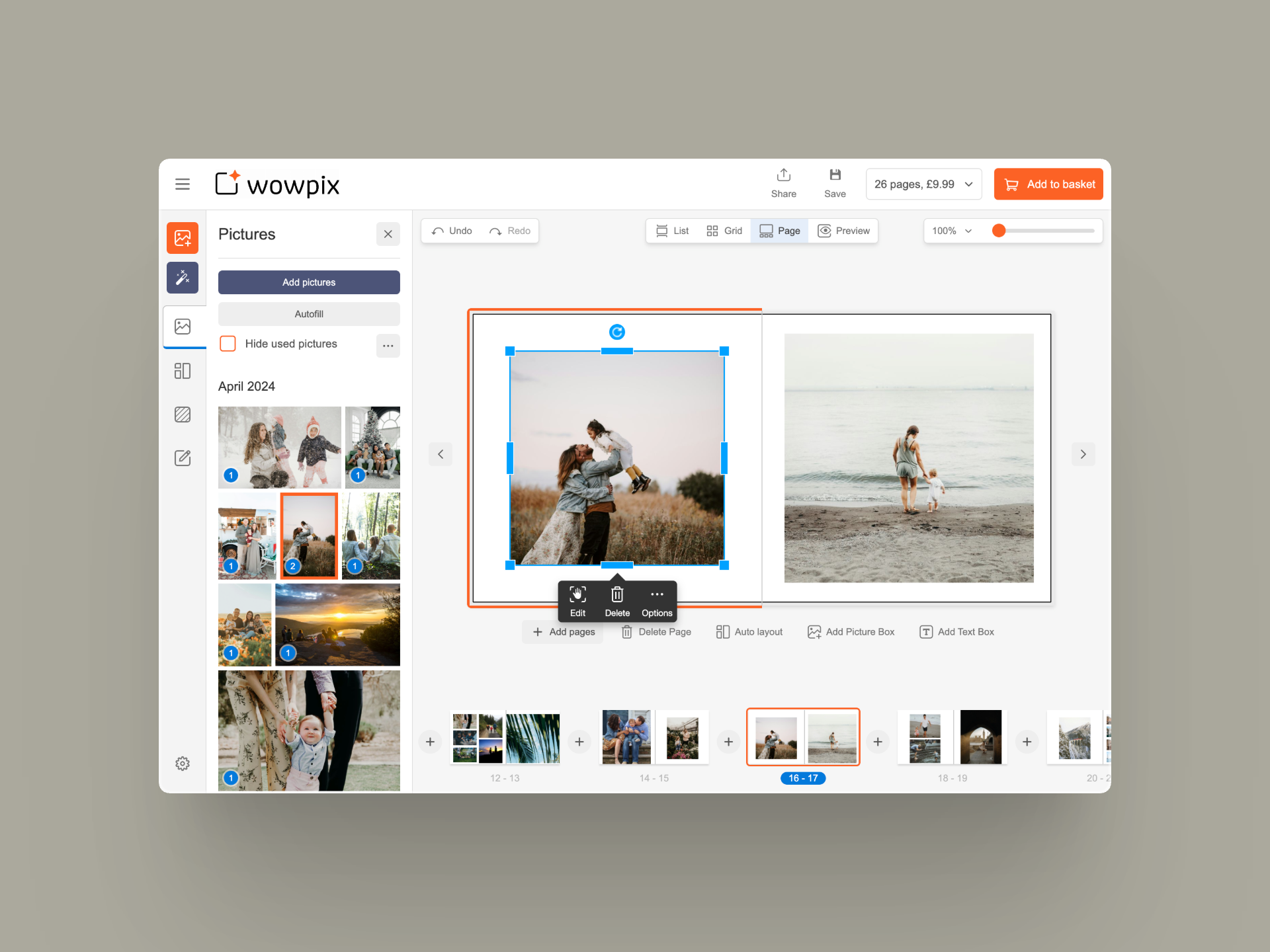Open the layouts sidebar panel
The width and height of the screenshot is (1270, 952).
click(183, 371)
